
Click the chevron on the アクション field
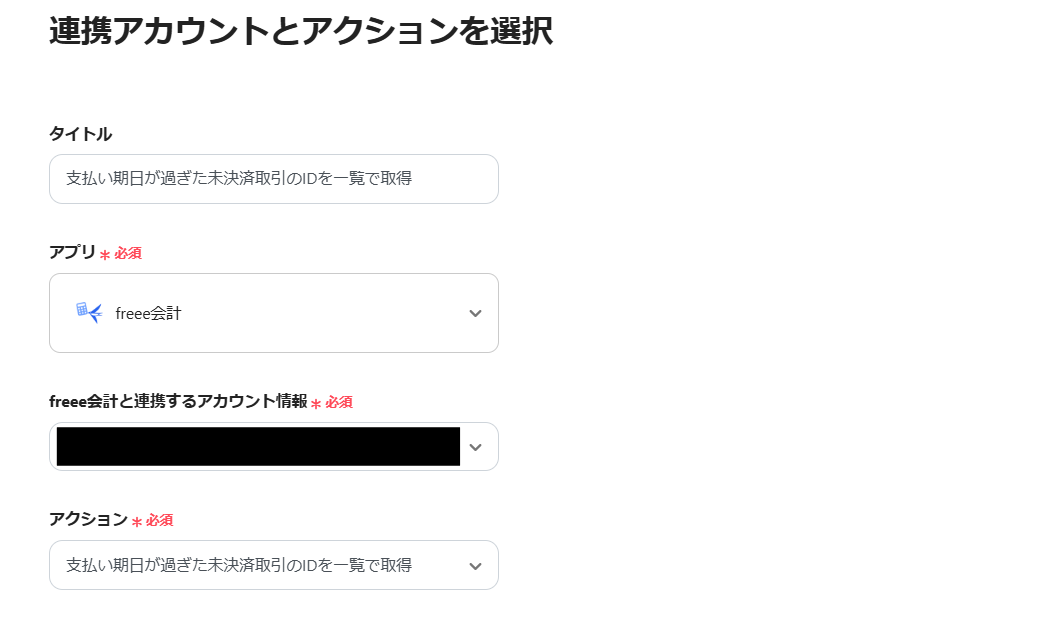point(476,565)
